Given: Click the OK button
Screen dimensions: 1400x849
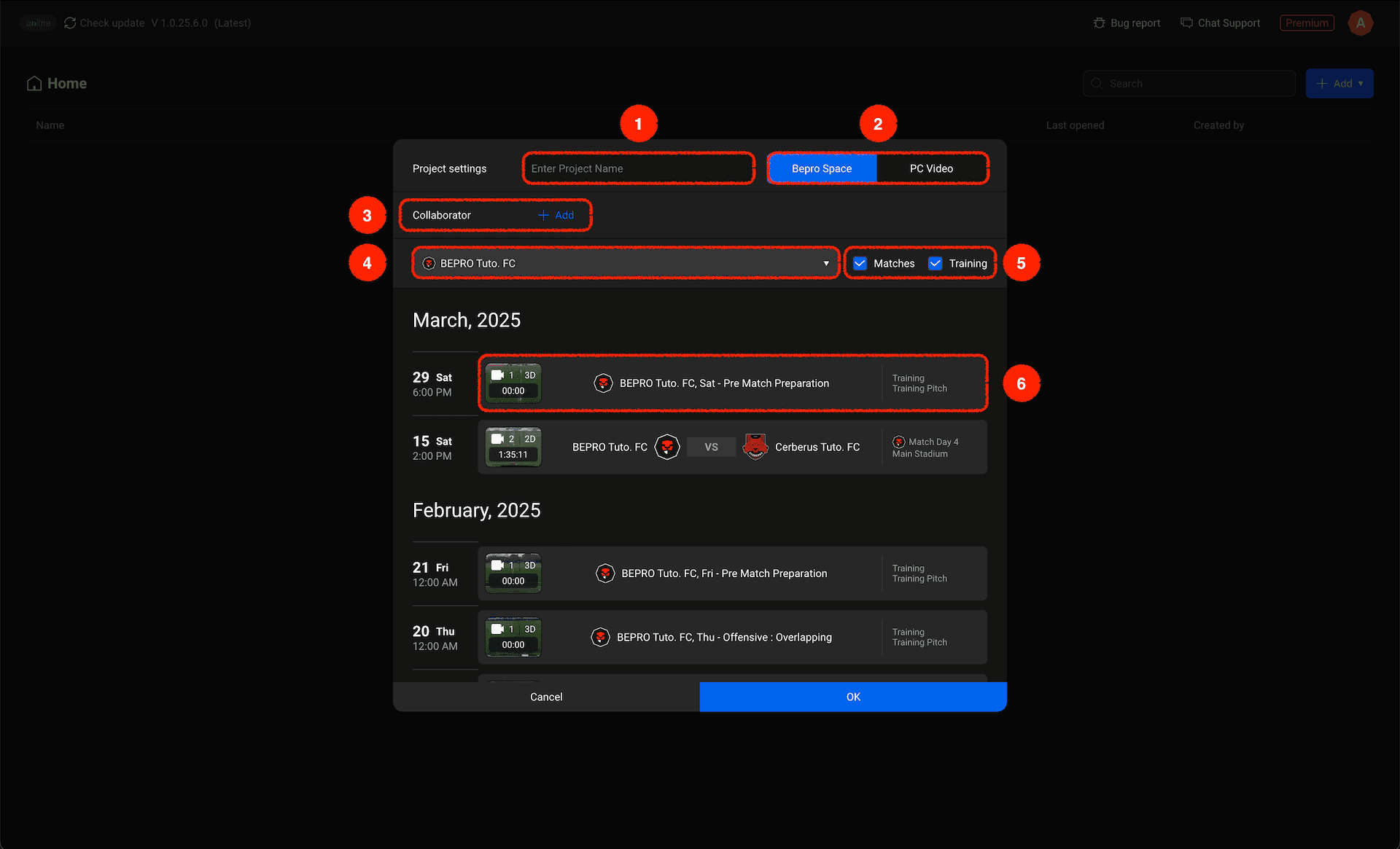Looking at the screenshot, I should pos(852,697).
